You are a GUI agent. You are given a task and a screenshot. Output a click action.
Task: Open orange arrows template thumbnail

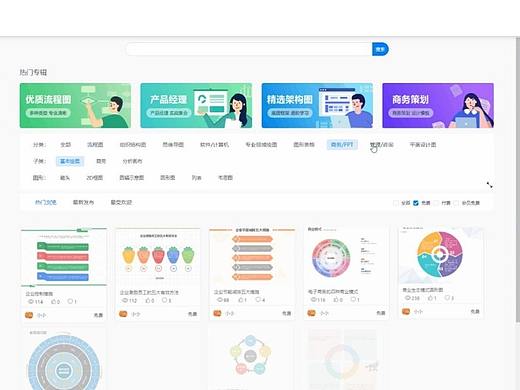[x=252, y=256]
